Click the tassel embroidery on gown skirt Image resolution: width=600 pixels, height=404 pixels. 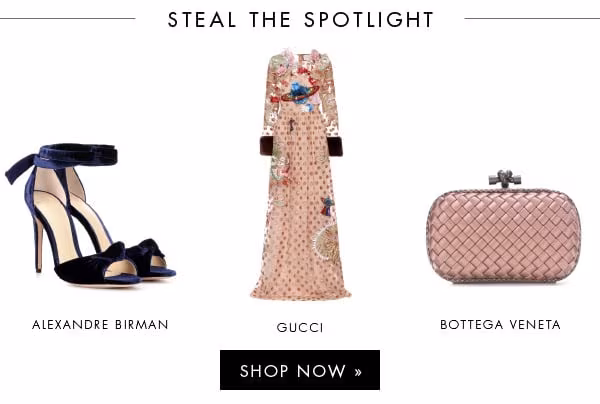coord(327,206)
